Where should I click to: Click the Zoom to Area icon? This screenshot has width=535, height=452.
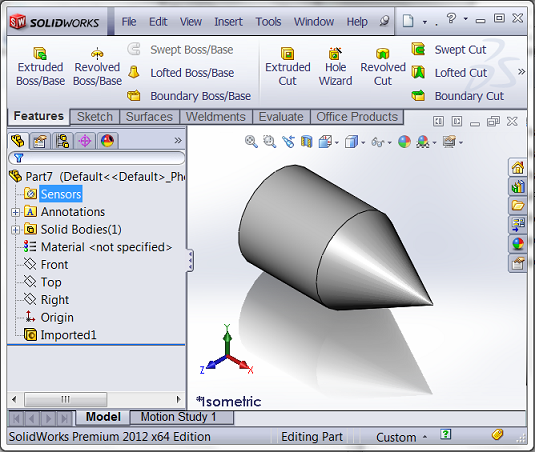click(270, 142)
